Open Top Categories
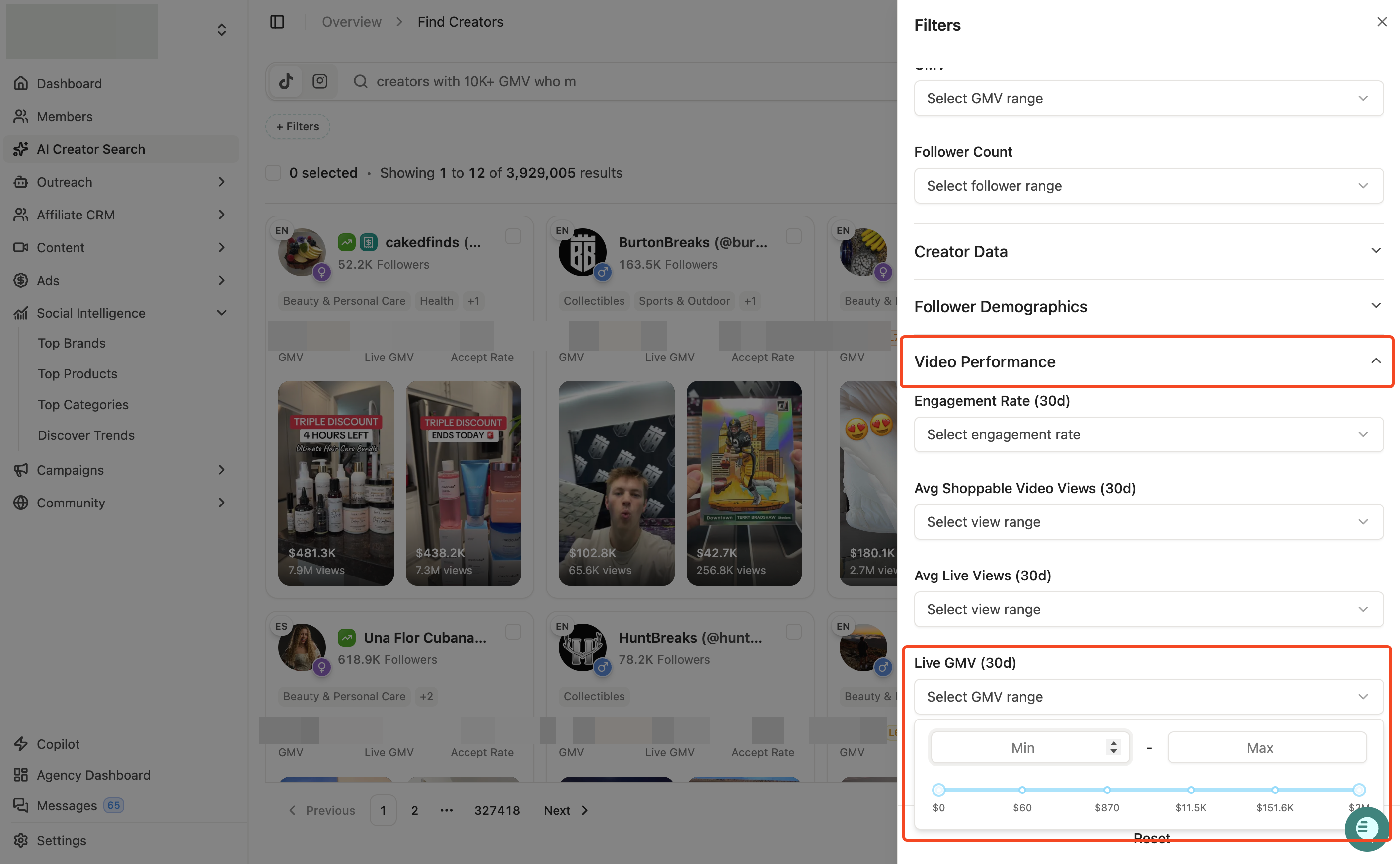The width and height of the screenshot is (1400, 864). [83, 405]
